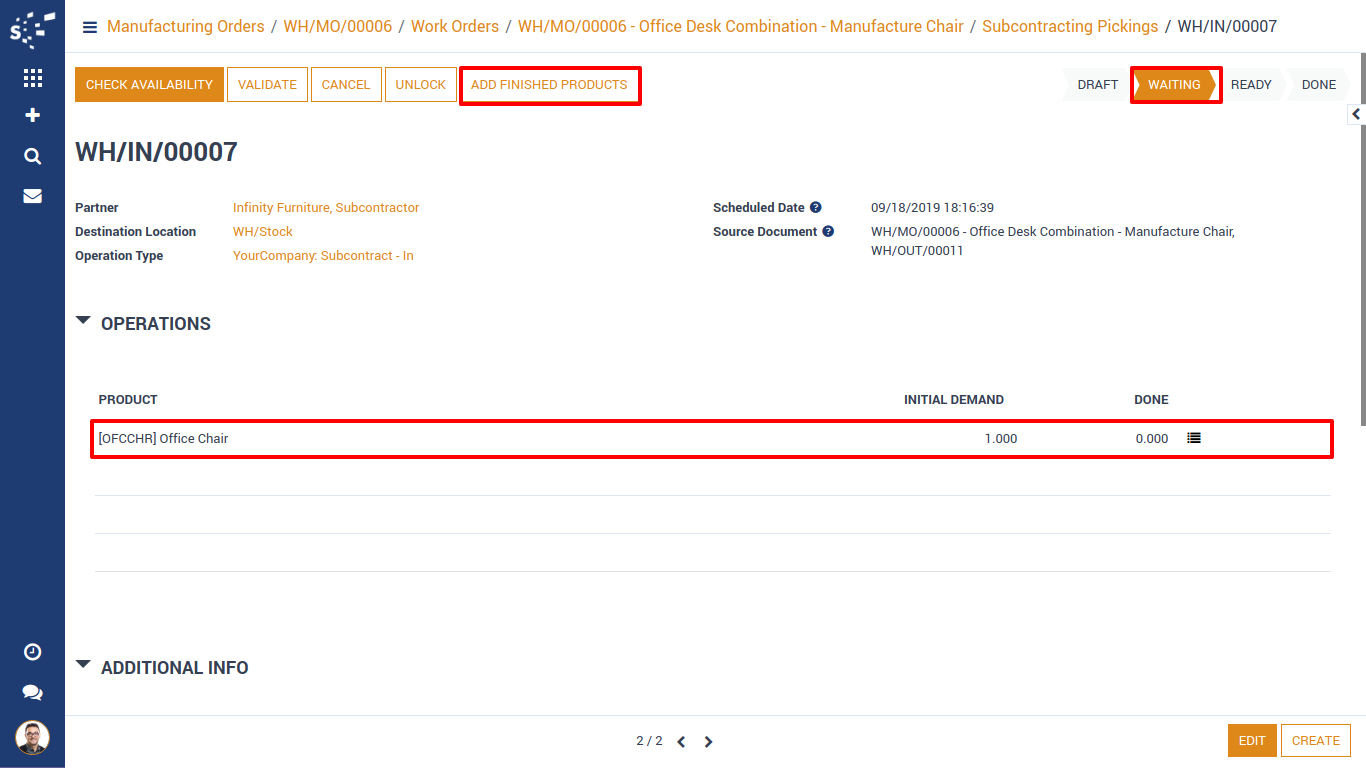Click the hamburger menu icon in breadcrumb
Viewport: 1366px width, 768px height.
click(90, 27)
